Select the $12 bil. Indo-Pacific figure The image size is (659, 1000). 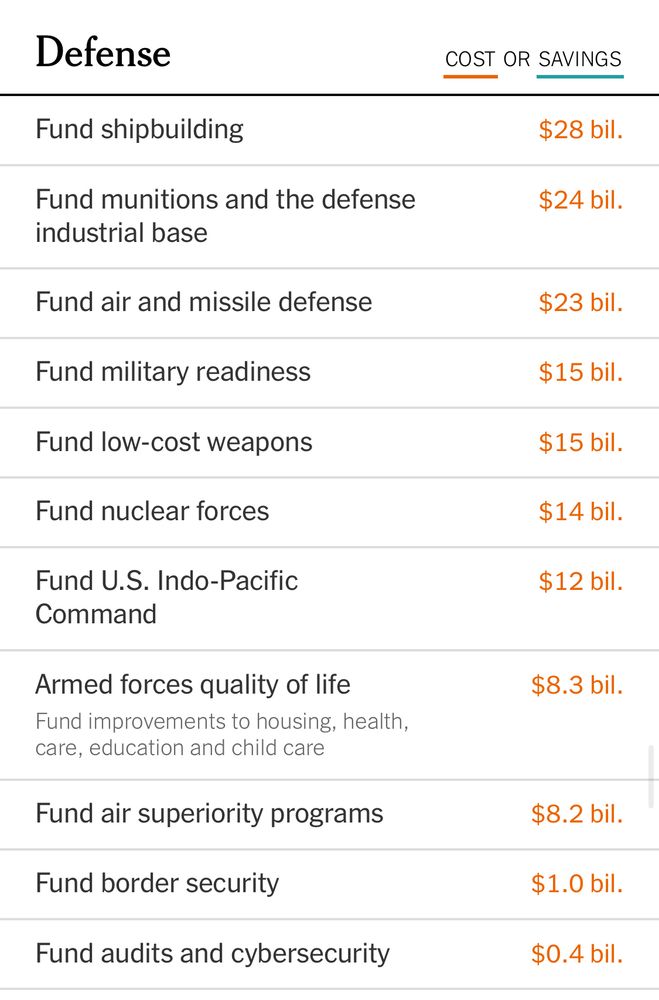[x=580, y=581]
